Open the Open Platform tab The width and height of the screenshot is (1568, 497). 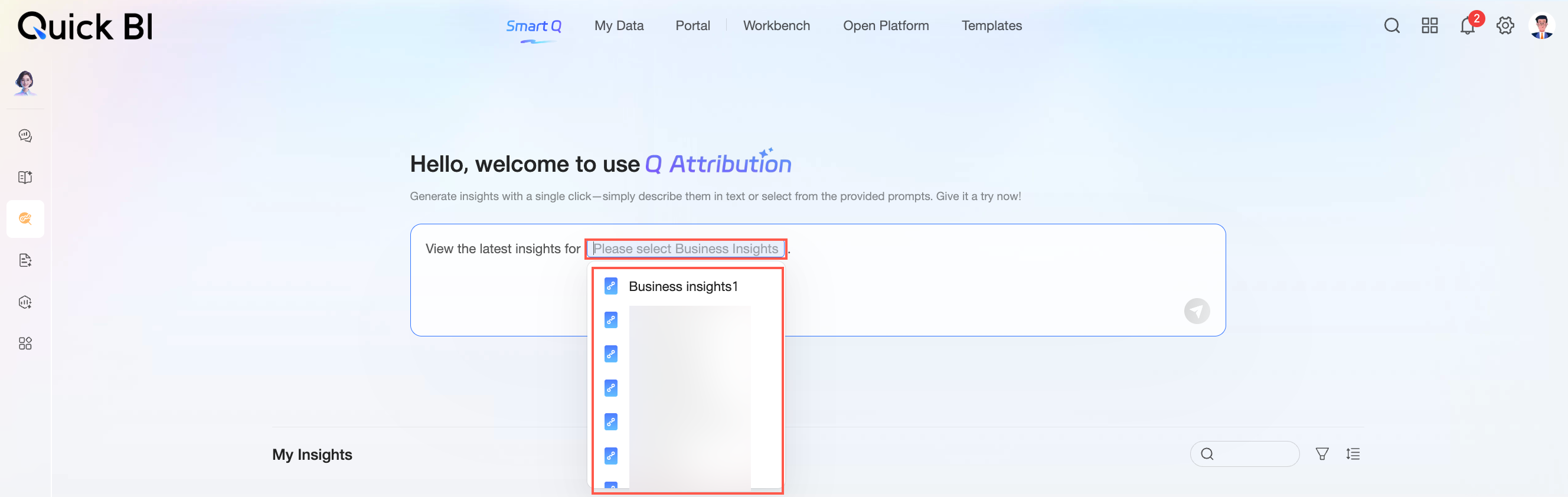pyautogui.click(x=885, y=25)
